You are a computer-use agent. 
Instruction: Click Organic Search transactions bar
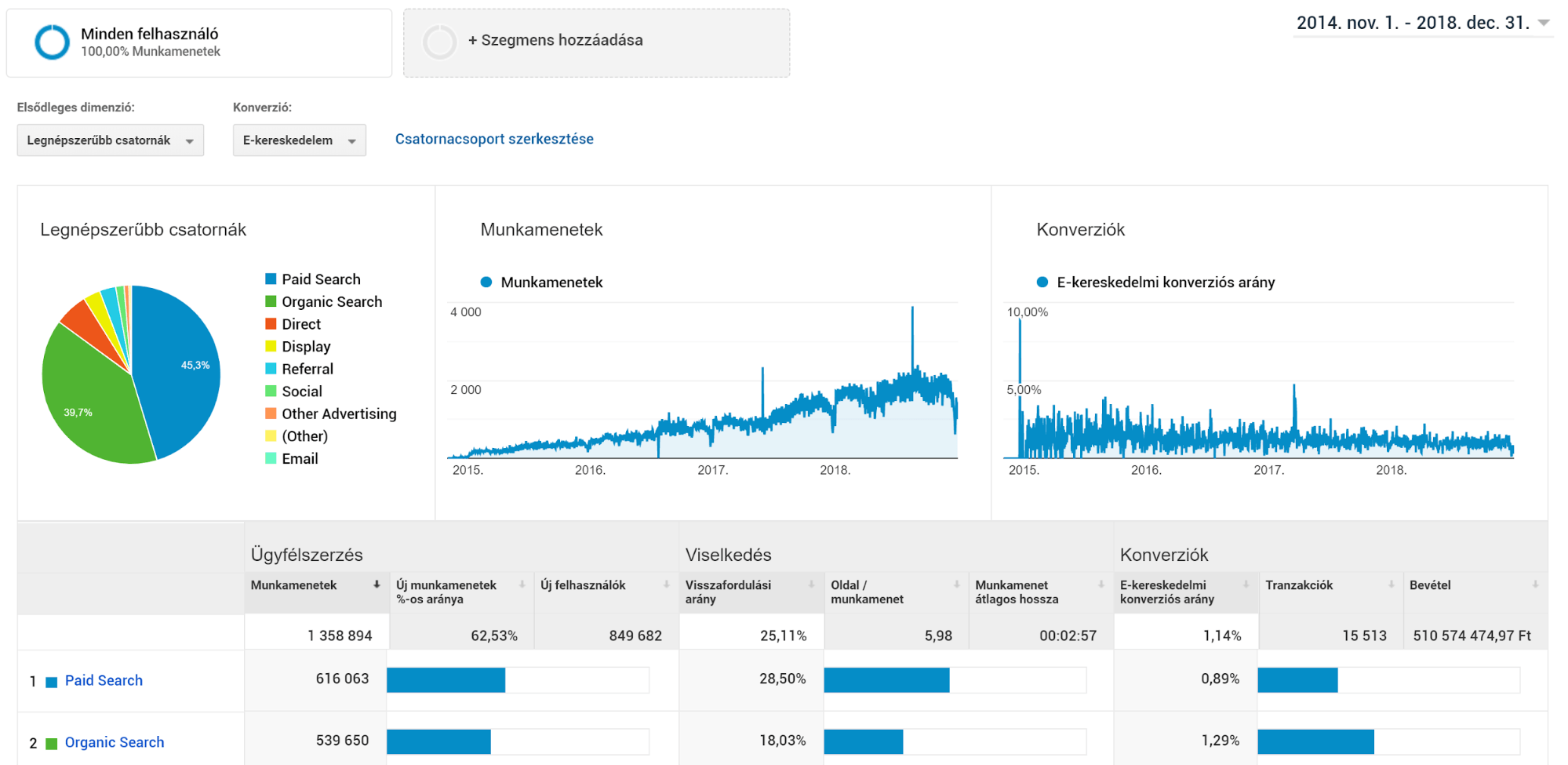pyautogui.click(x=1315, y=741)
